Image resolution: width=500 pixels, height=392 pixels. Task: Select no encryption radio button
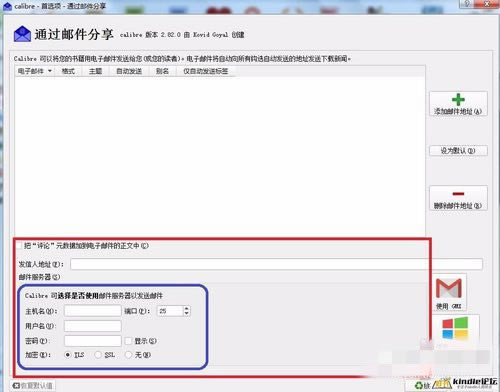tap(128, 355)
